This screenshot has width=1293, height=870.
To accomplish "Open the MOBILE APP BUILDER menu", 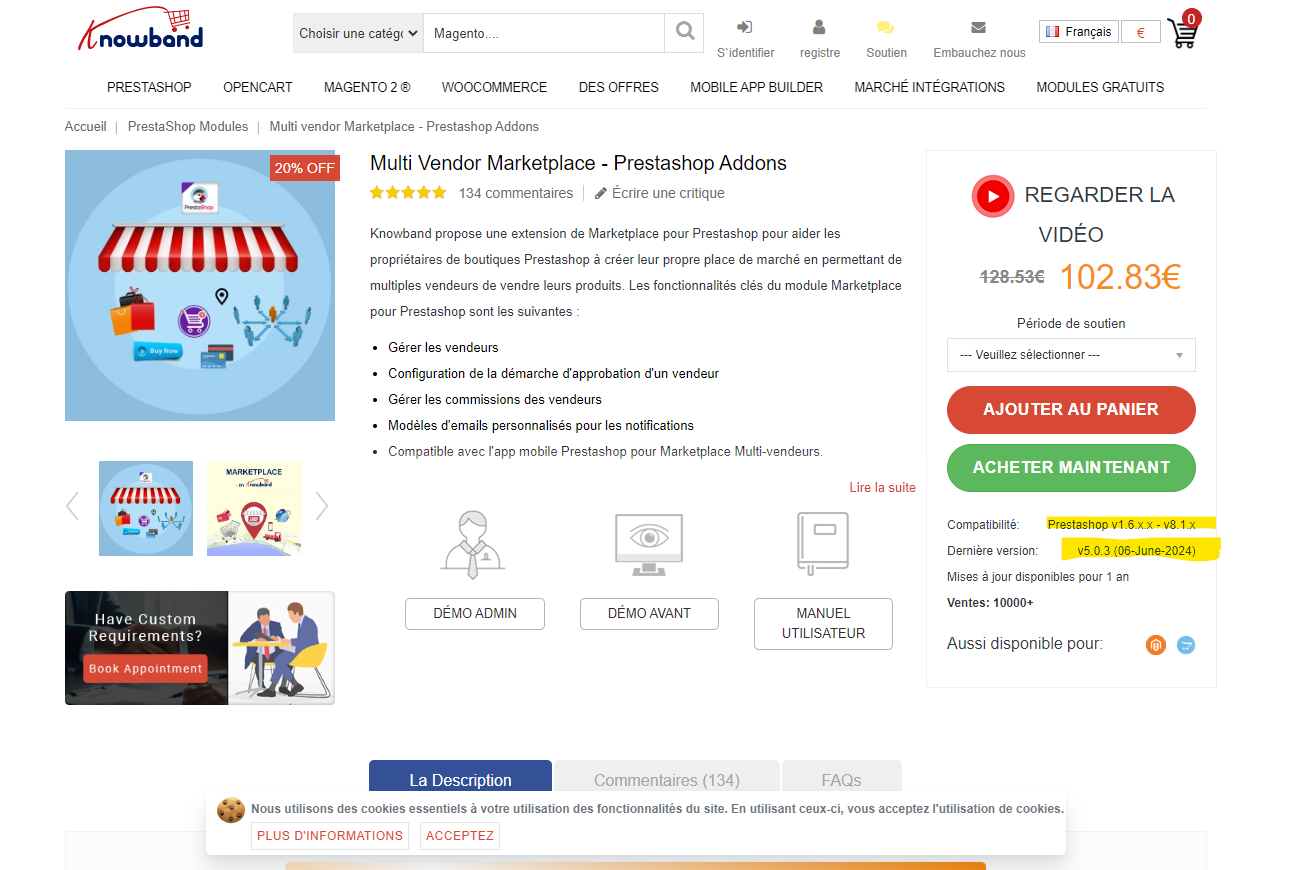I will 756,87.
